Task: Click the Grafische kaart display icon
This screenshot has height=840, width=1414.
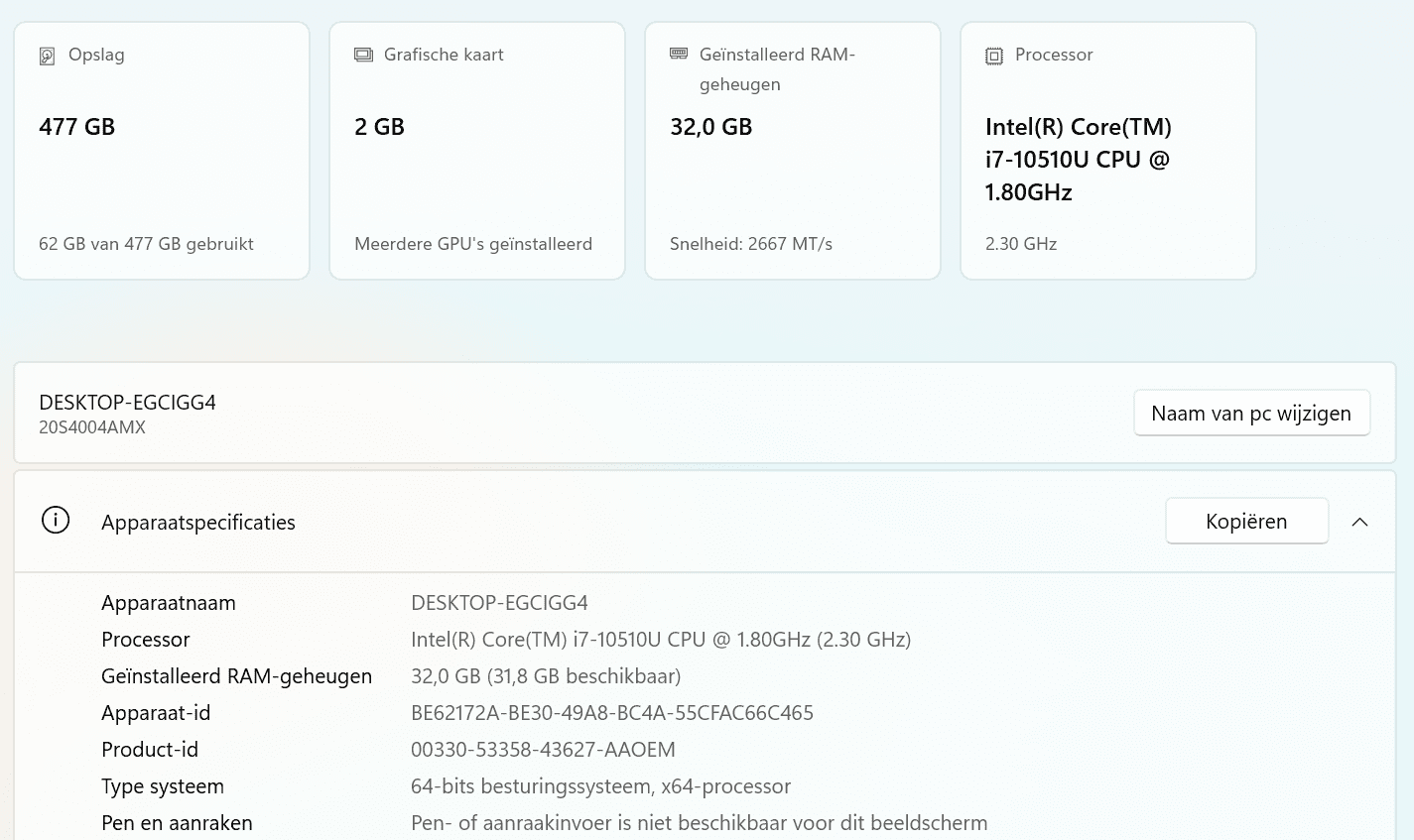Action: pyautogui.click(x=363, y=55)
